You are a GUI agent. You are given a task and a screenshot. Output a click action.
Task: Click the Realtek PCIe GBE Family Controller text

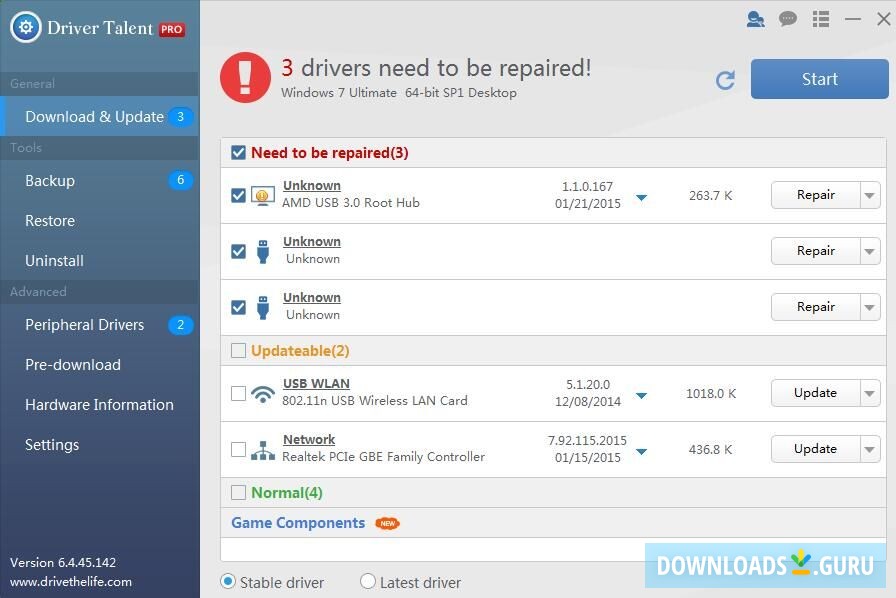click(383, 457)
